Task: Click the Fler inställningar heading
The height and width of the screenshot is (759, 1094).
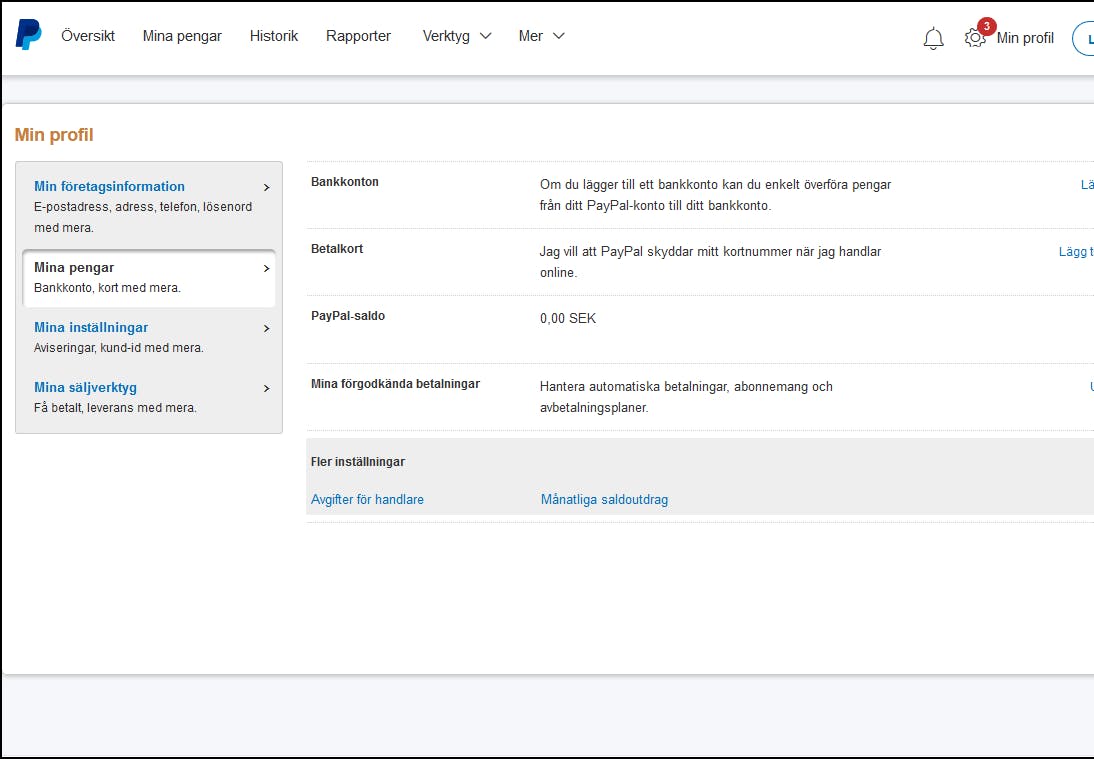Action: [x=358, y=462]
